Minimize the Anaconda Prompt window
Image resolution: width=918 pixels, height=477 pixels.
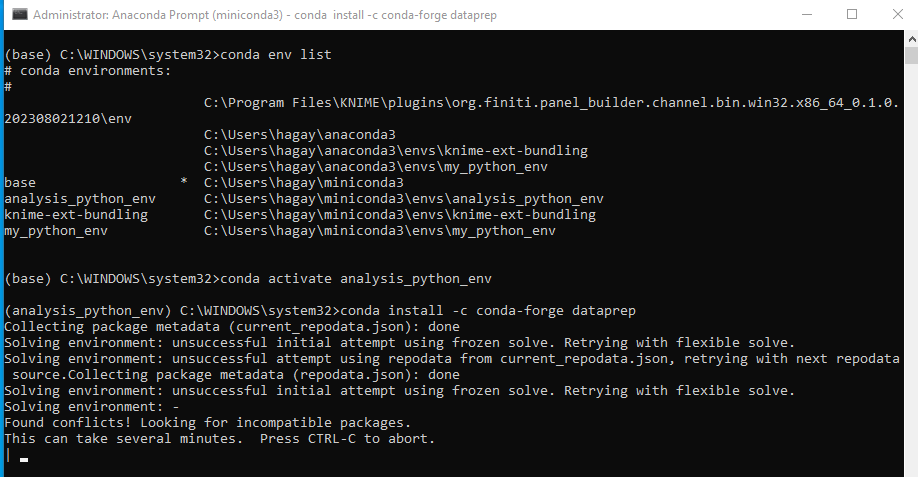click(807, 15)
